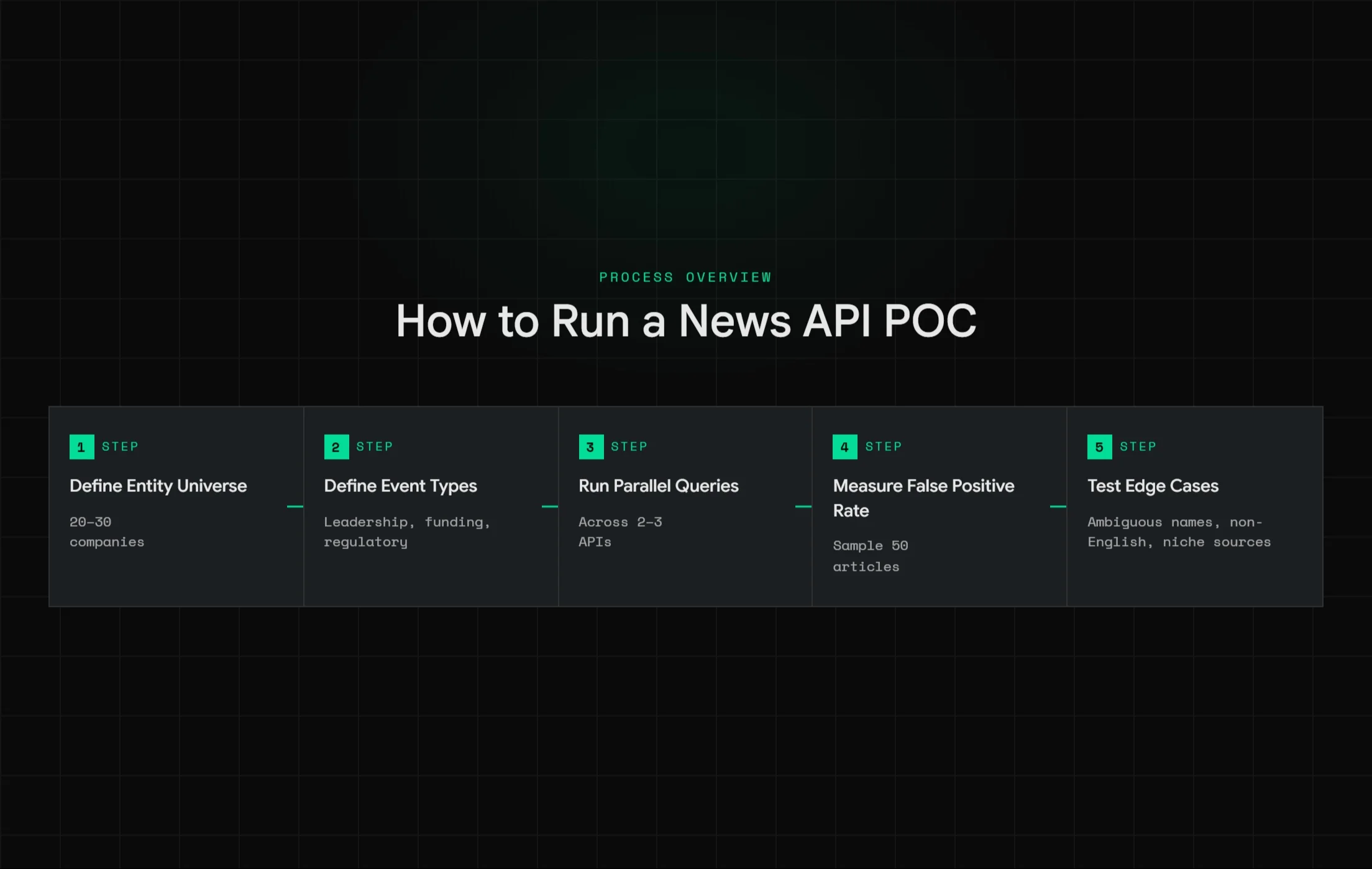Select the 'Test Edge Cases' title
The image size is (1372, 869).
(x=1153, y=486)
